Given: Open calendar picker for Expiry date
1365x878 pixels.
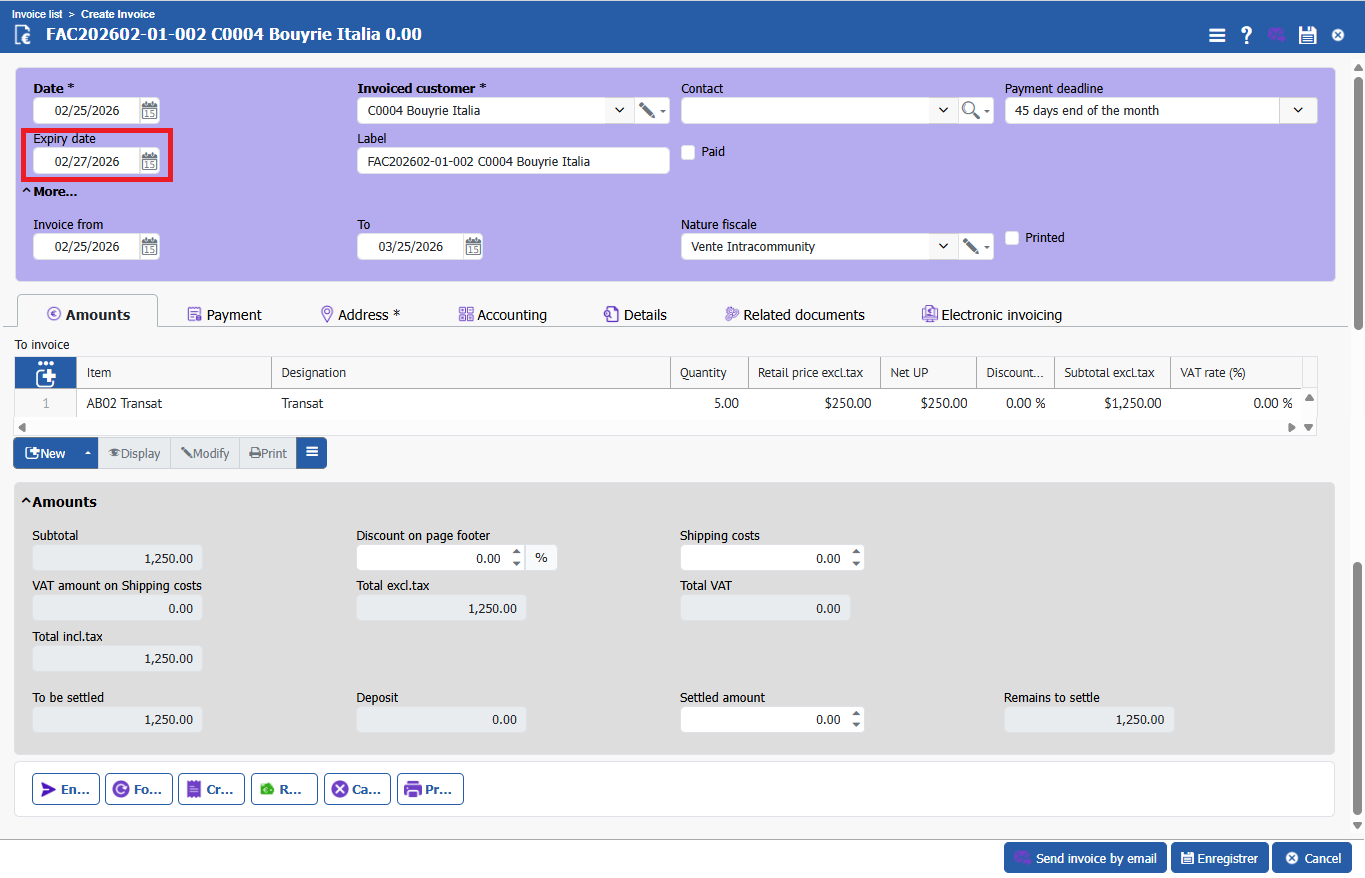Looking at the screenshot, I should [149, 161].
